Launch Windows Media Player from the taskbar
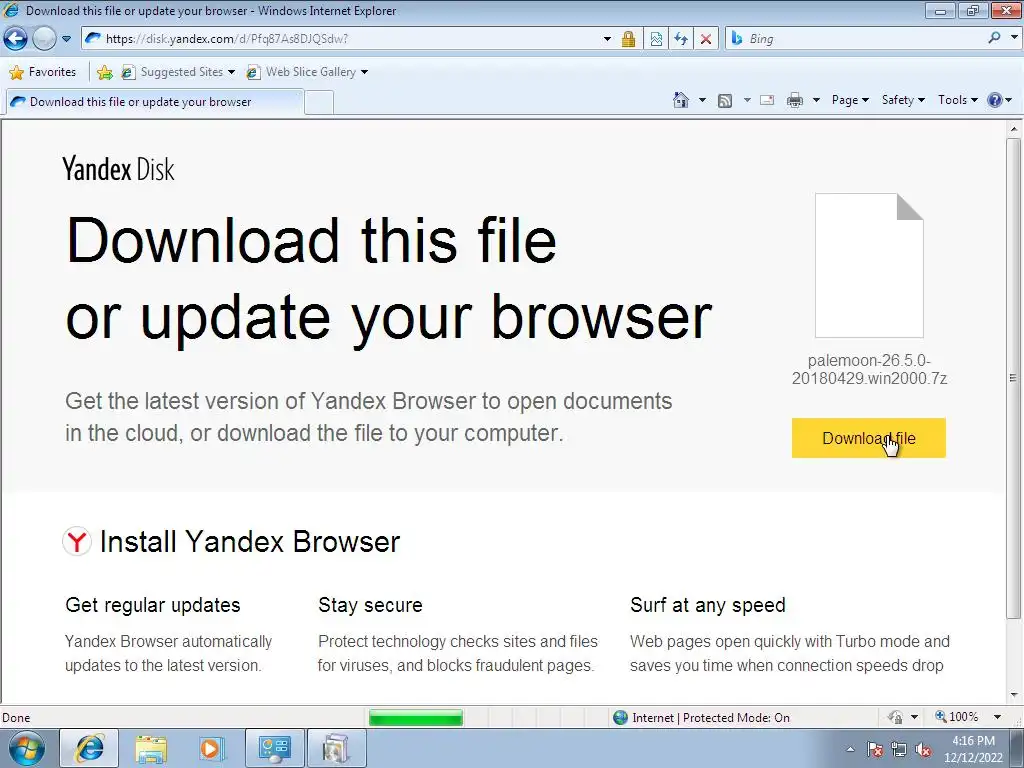Screen dimensions: 1024x768 (212, 748)
